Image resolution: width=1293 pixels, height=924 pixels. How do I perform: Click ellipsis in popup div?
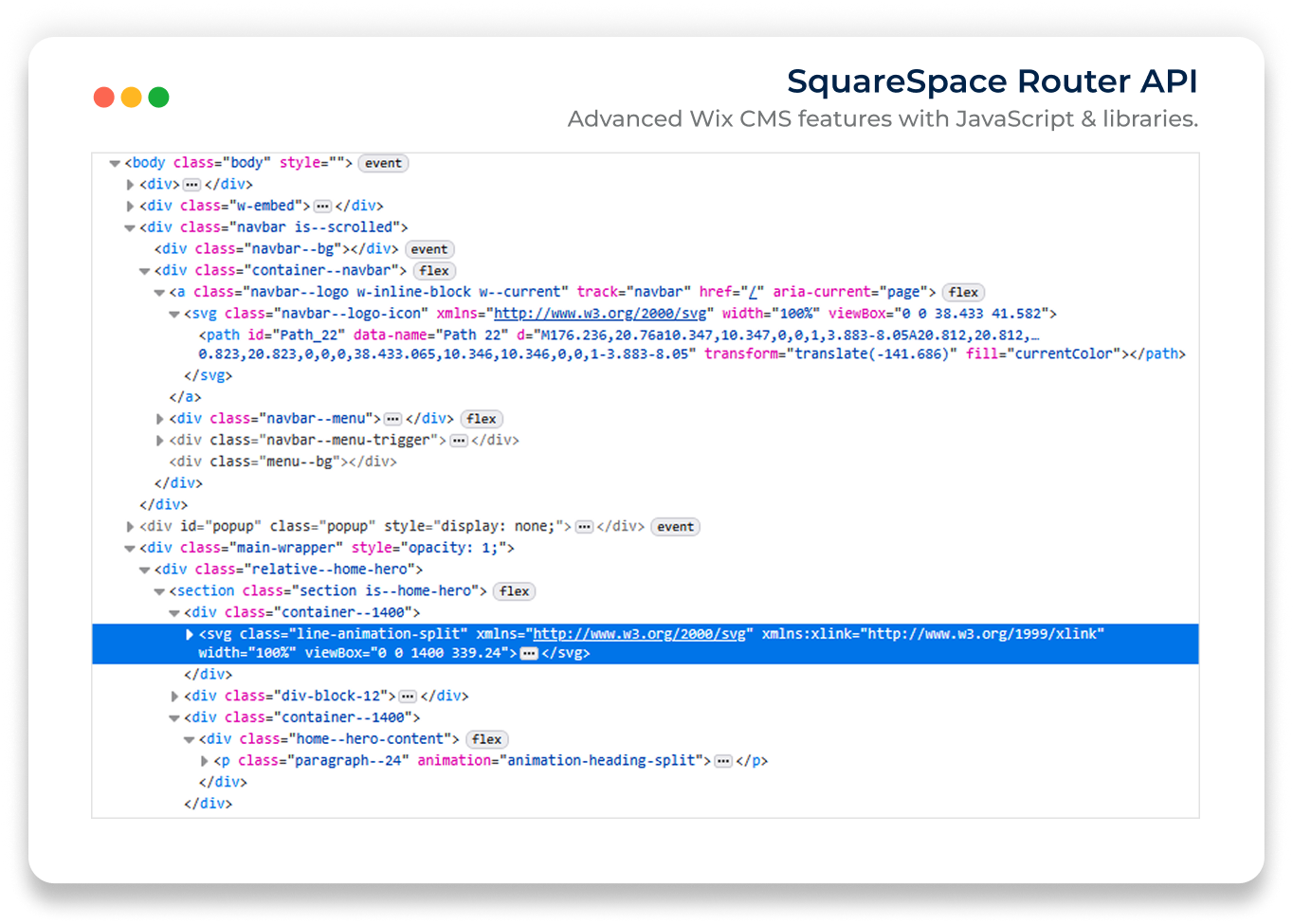click(585, 527)
